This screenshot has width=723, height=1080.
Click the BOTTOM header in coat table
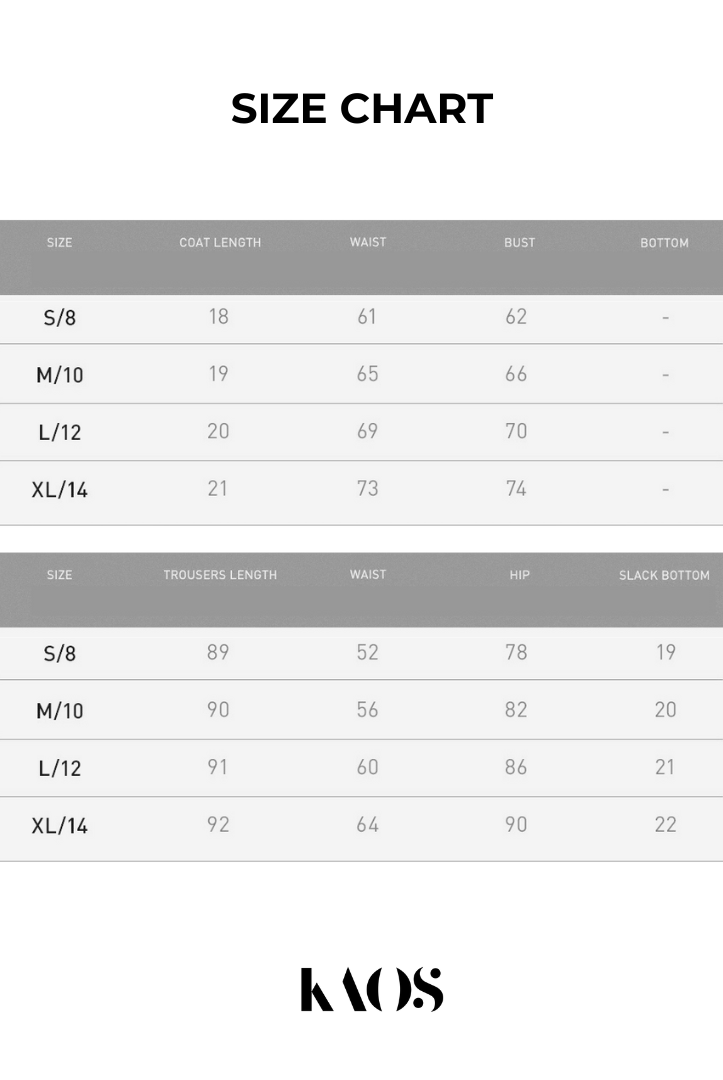click(664, 243)
